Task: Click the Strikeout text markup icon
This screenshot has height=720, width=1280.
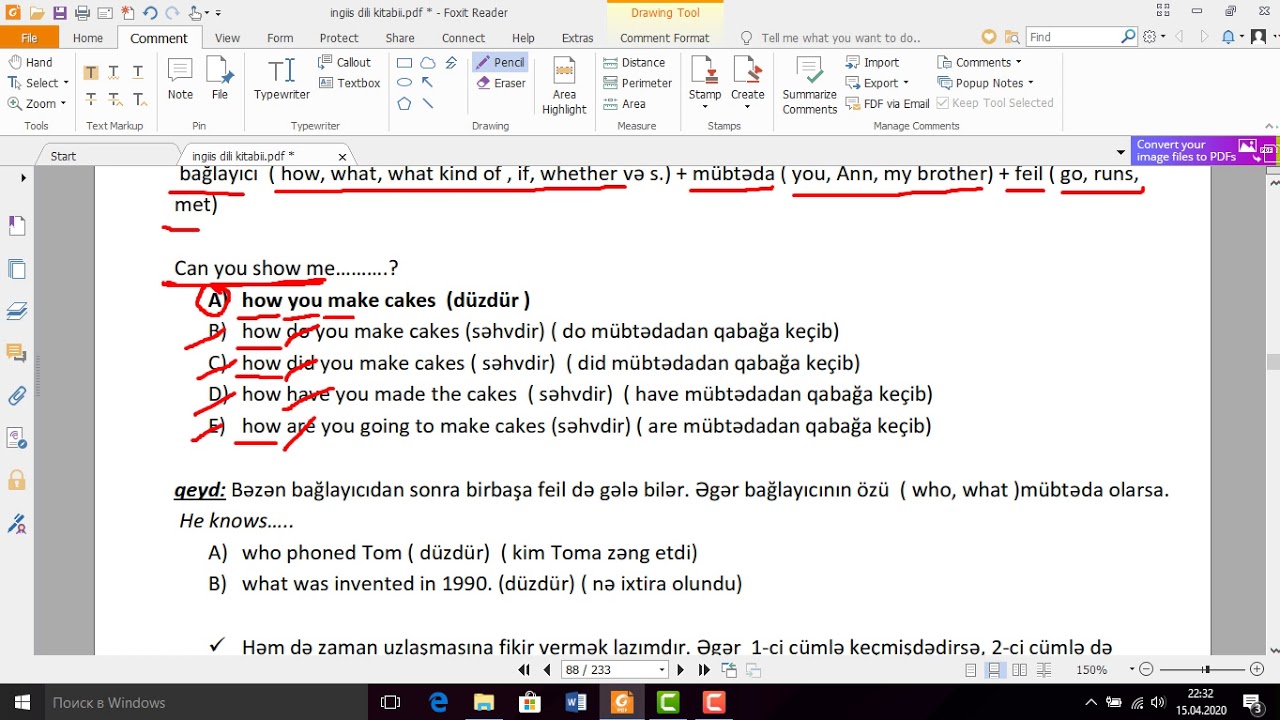Action: click(x=91, y=99)
